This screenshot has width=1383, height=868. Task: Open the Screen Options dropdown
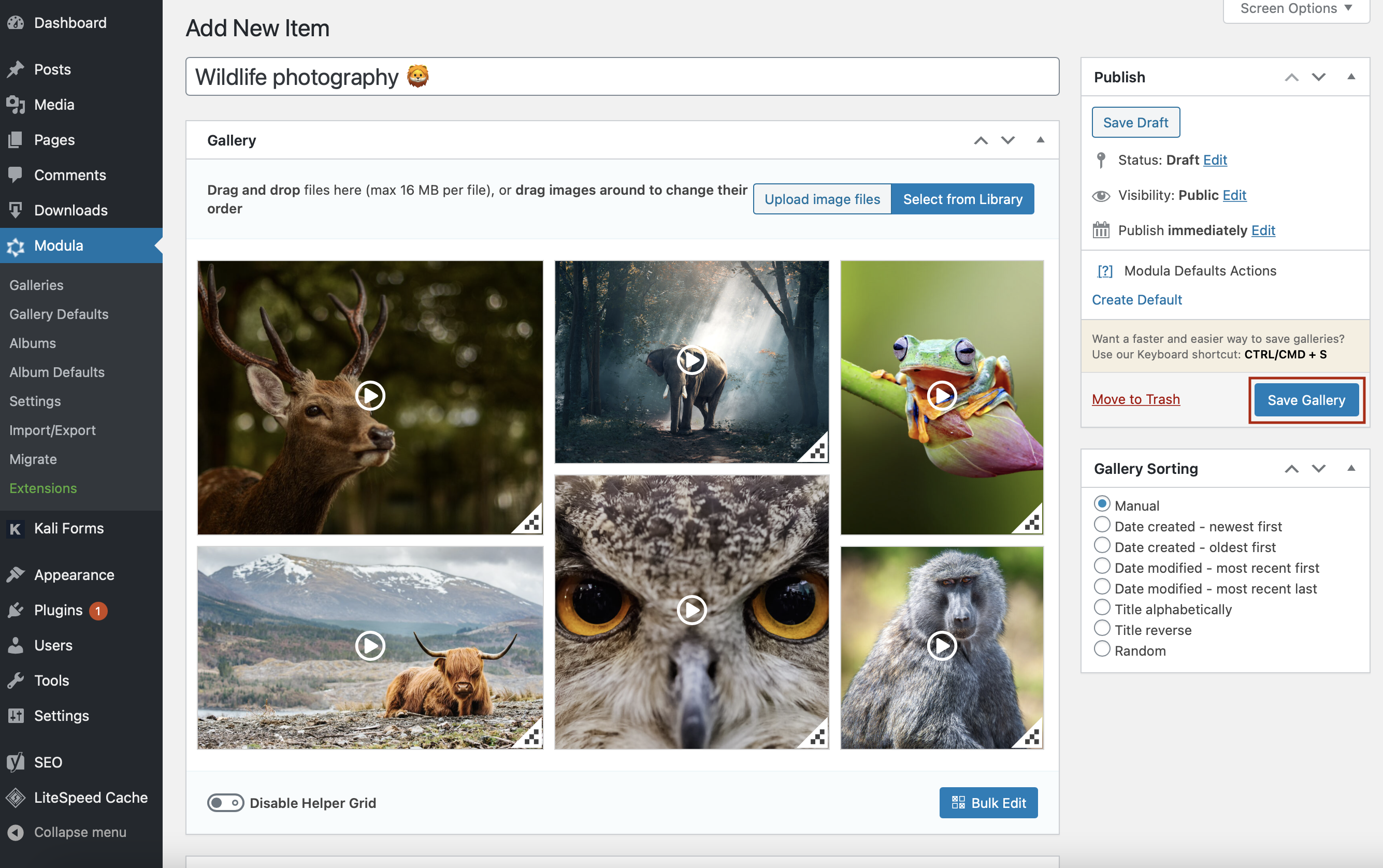click(1294, 8)
